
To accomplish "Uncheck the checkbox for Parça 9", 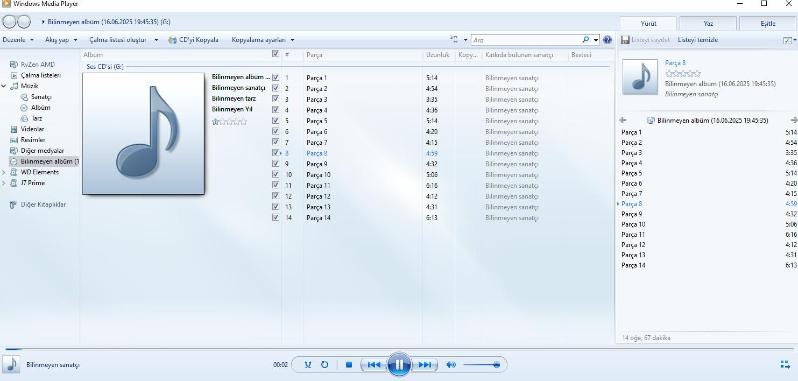I will pyautogui.click(x=275, y=164).
